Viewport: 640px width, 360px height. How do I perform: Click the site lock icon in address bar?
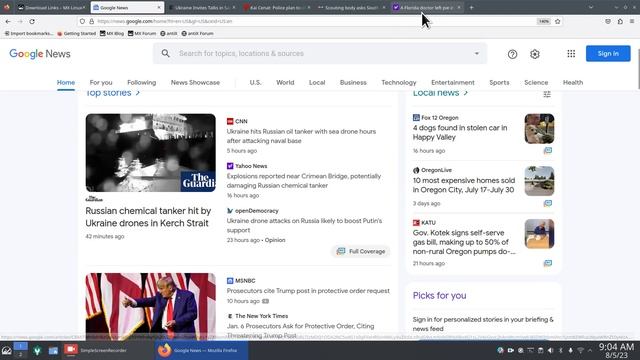[x=91, y=21]
